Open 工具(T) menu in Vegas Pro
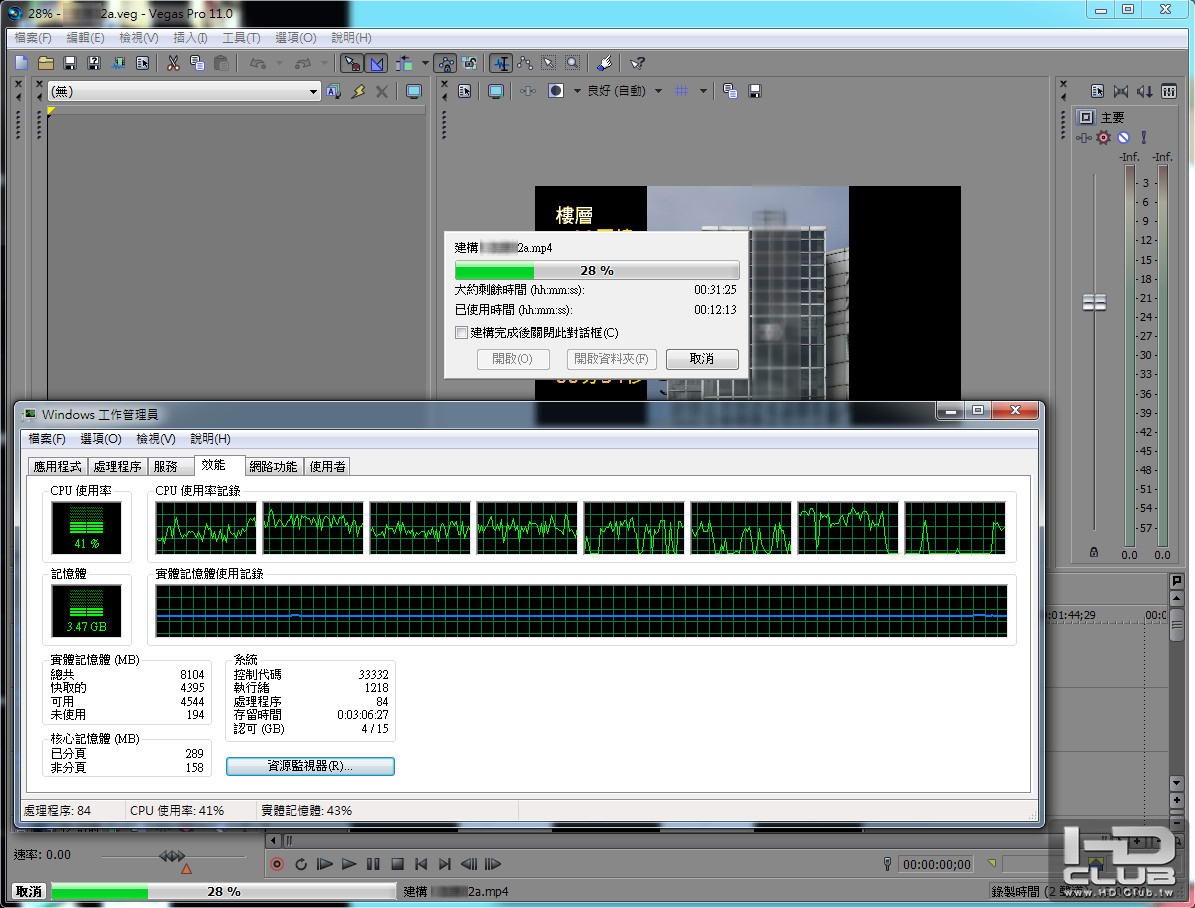This screenshot has height=908, width=1195. coord(242,37)
